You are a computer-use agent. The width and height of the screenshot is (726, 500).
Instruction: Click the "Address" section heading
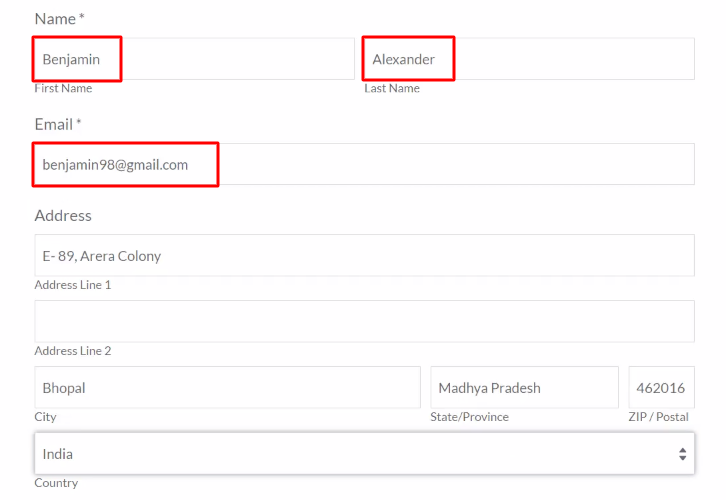coord(63,215)
